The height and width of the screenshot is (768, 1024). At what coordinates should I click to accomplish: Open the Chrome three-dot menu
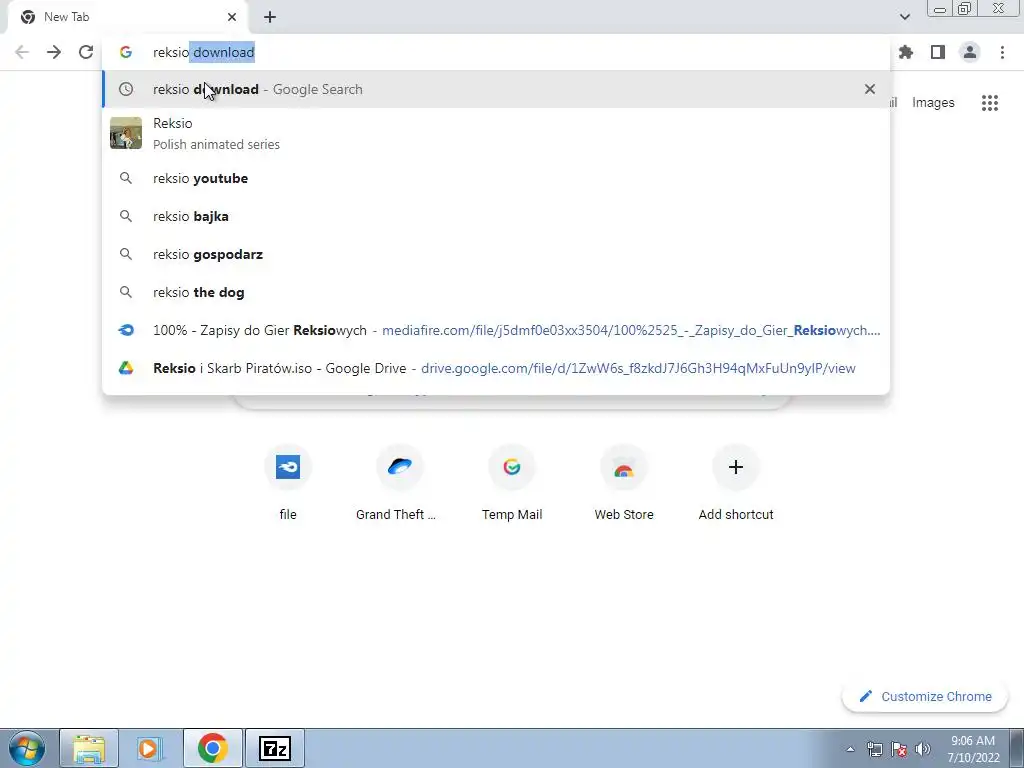click(1002, 52)
